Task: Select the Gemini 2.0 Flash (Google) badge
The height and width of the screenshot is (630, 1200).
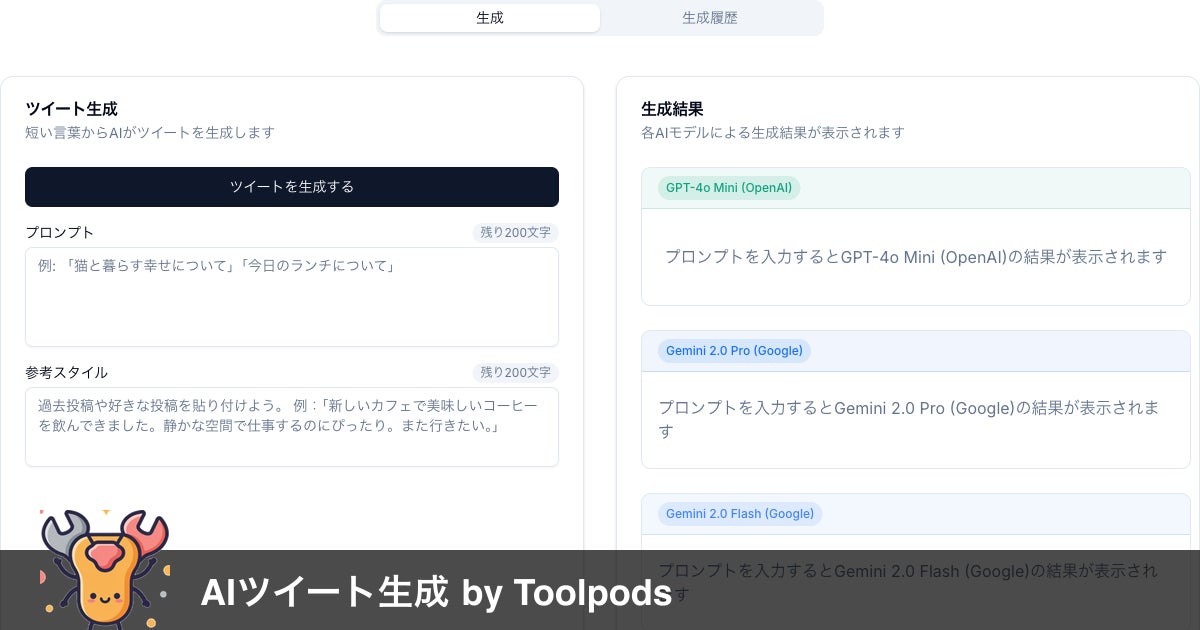Action: (740, 514)
